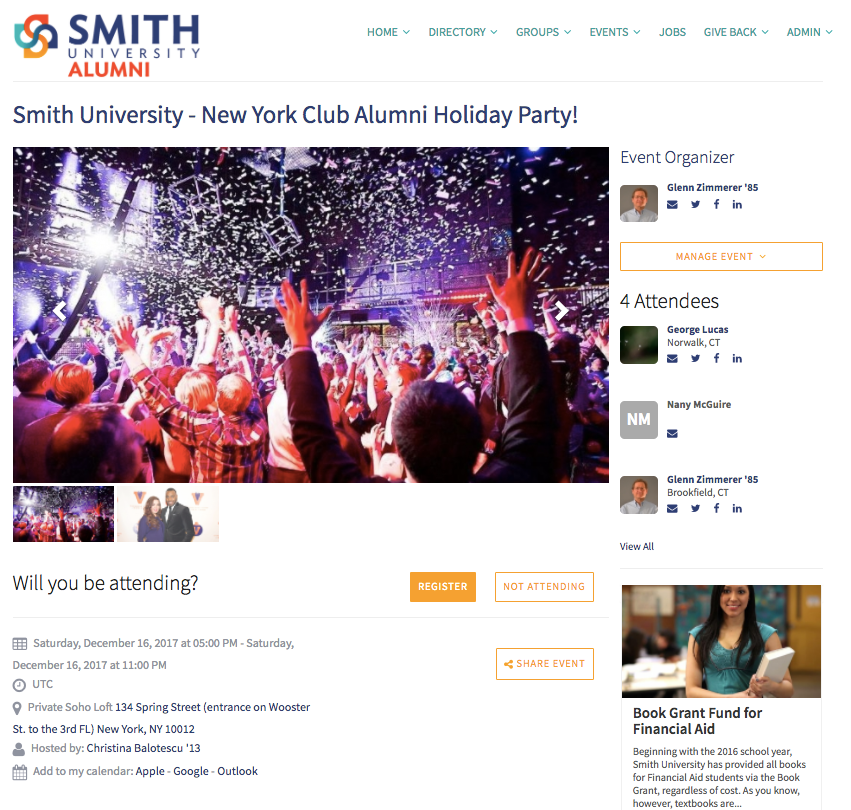The width and height of the screenshot is (851, 810).
Task: Open the organizer's Twitter profile icon
Action: (x=695, y=205)
